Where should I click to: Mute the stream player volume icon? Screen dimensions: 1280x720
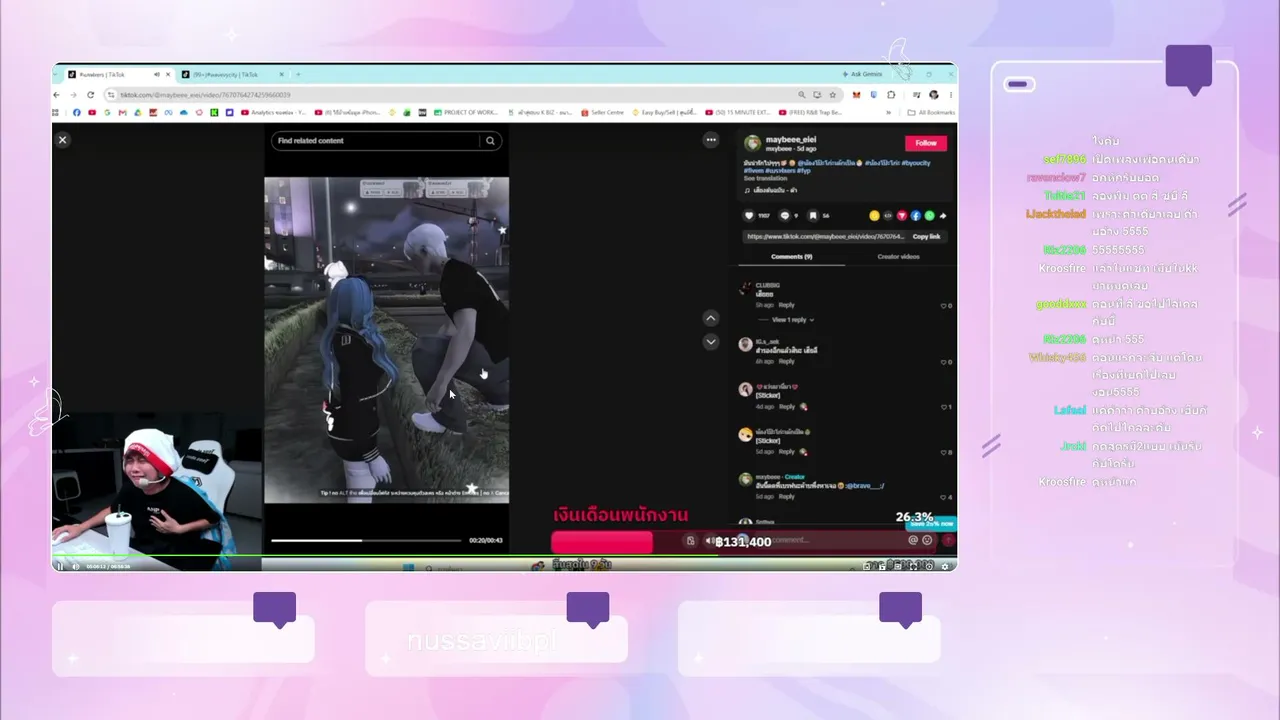coord(76,566)
